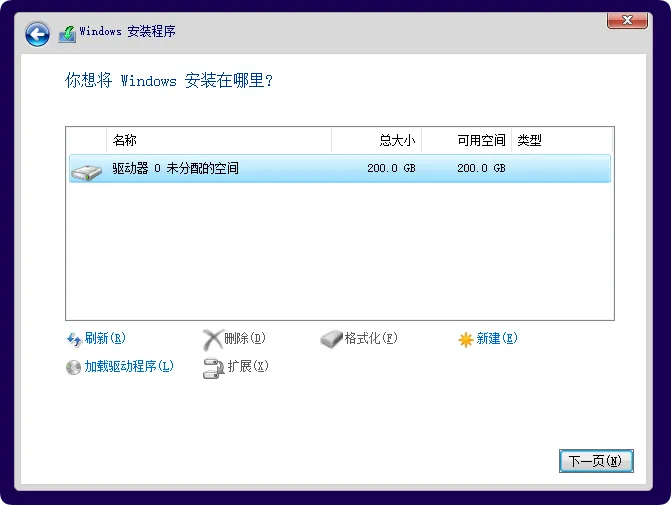Click the format drive icon
The height and width of the screenshot is (505, 671).
(331, 339)
